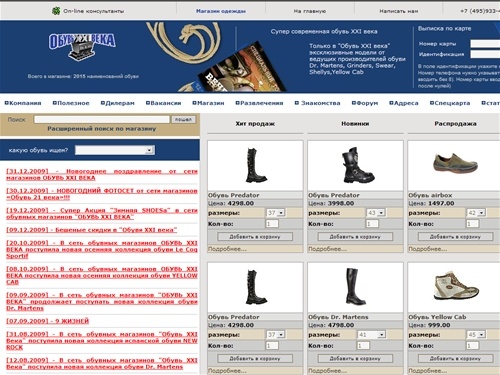Click Predator 4298.00 boot image, top row
The height and width of the screenshot is (375, 500).
[256, 165]
